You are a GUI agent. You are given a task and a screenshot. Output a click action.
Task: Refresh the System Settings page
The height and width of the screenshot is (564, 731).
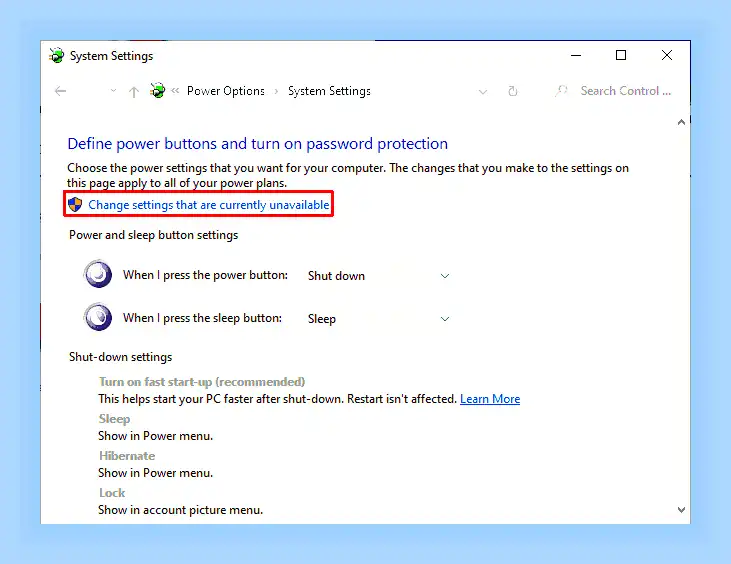pyautogui.click(x=513, y=91)
